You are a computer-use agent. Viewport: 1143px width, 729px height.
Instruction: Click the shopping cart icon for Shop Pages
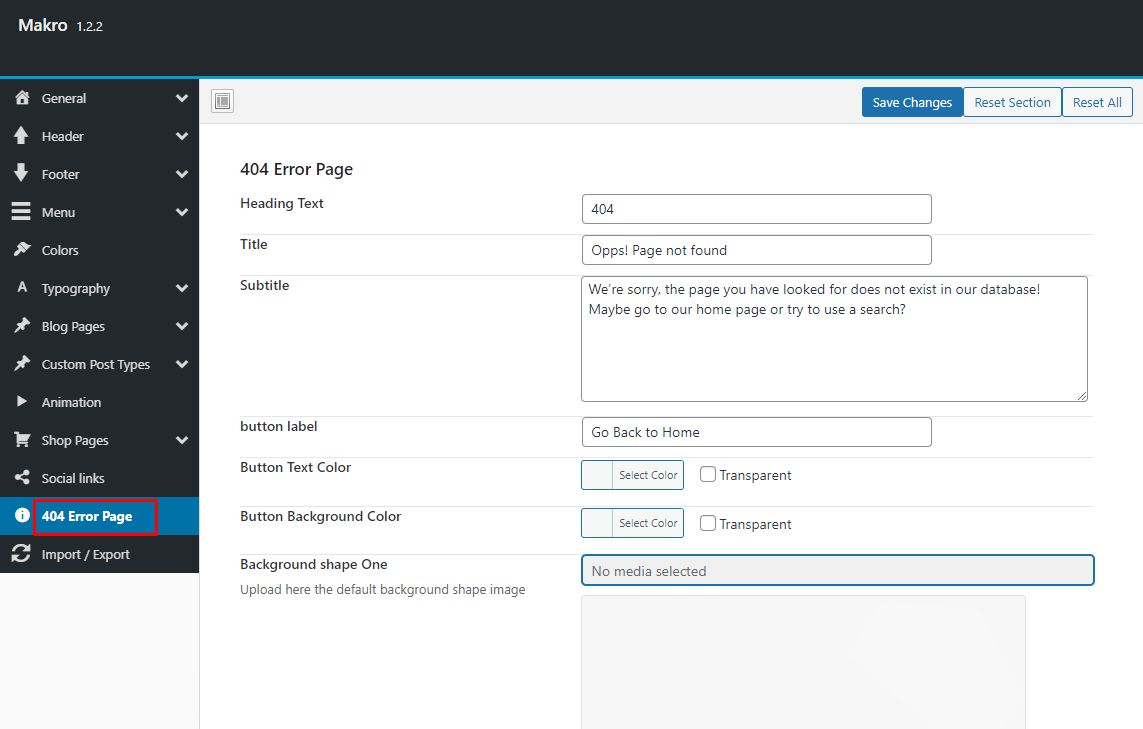click(22, 440)
